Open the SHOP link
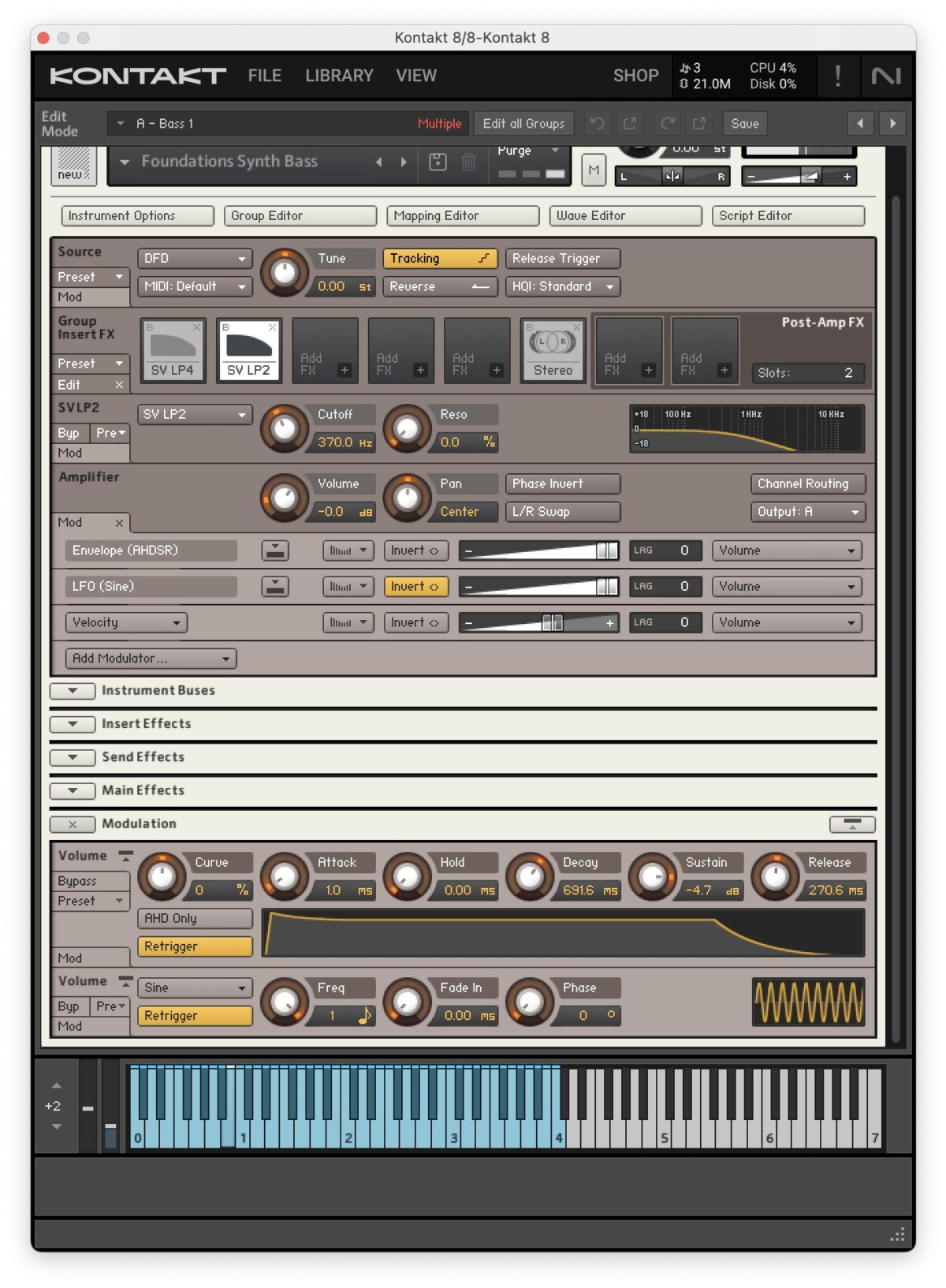 636,76
